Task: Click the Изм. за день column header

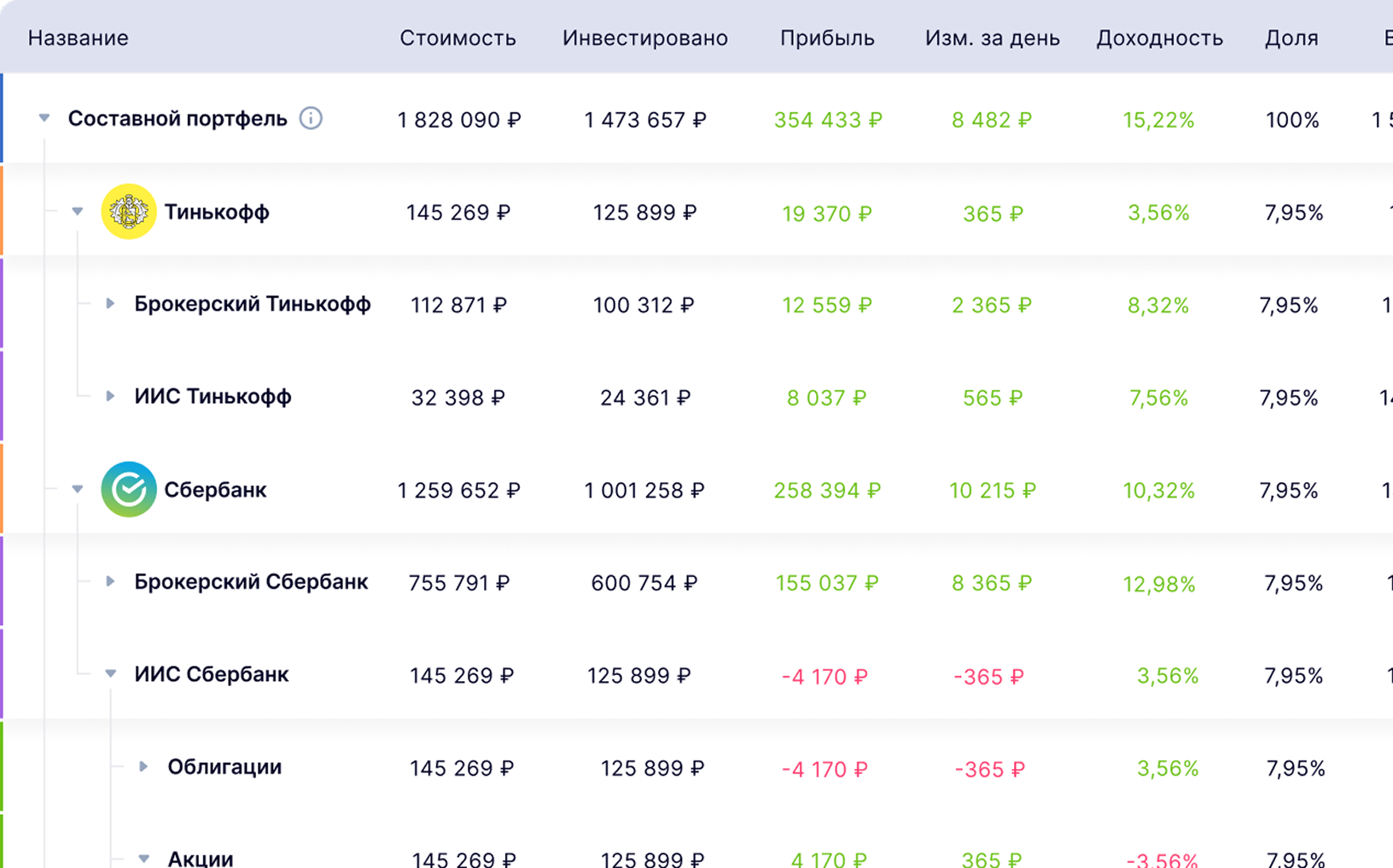Action: click(992, 38)
